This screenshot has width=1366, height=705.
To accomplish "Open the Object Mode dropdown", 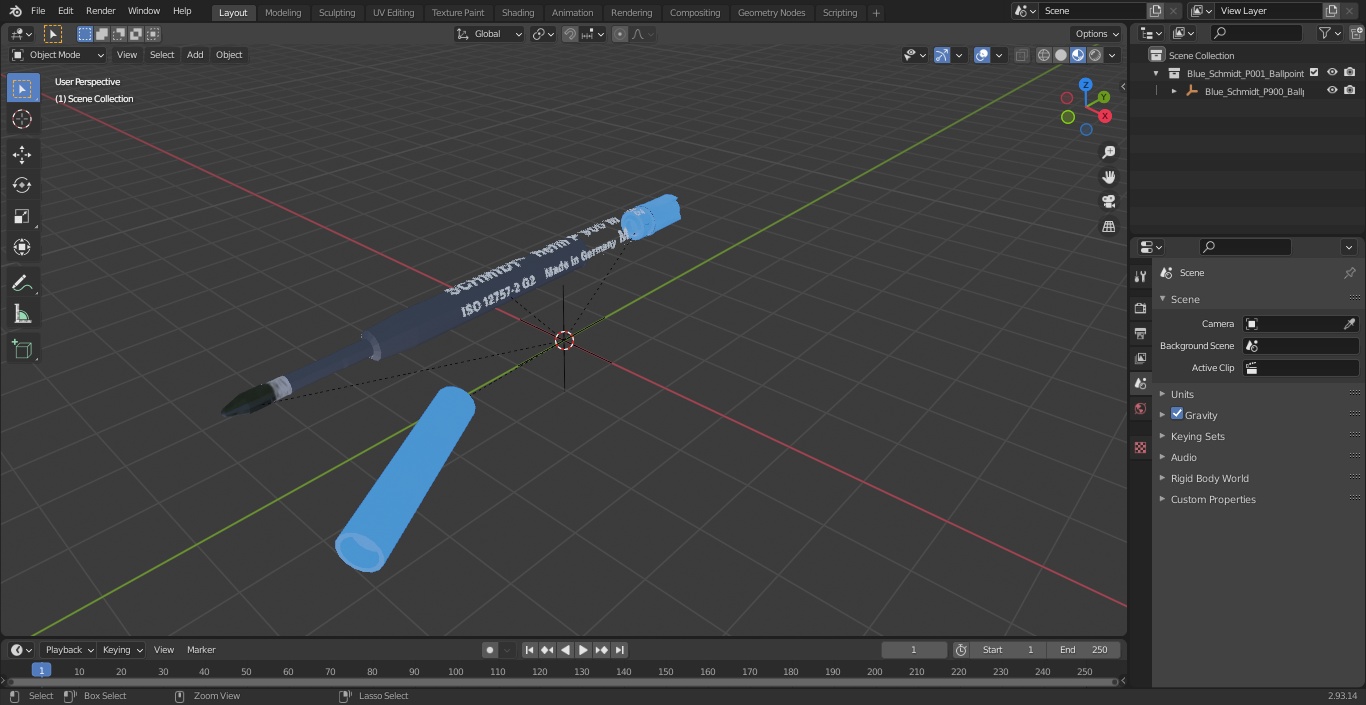I will click(x=58, y=55).
